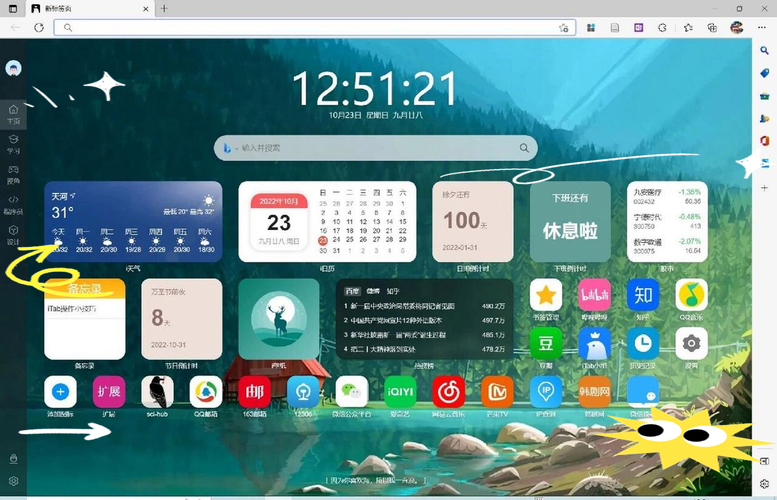Screen dimensions: 777x500
Task: Open the first trending news headline
Action: [x=400, y=306]
